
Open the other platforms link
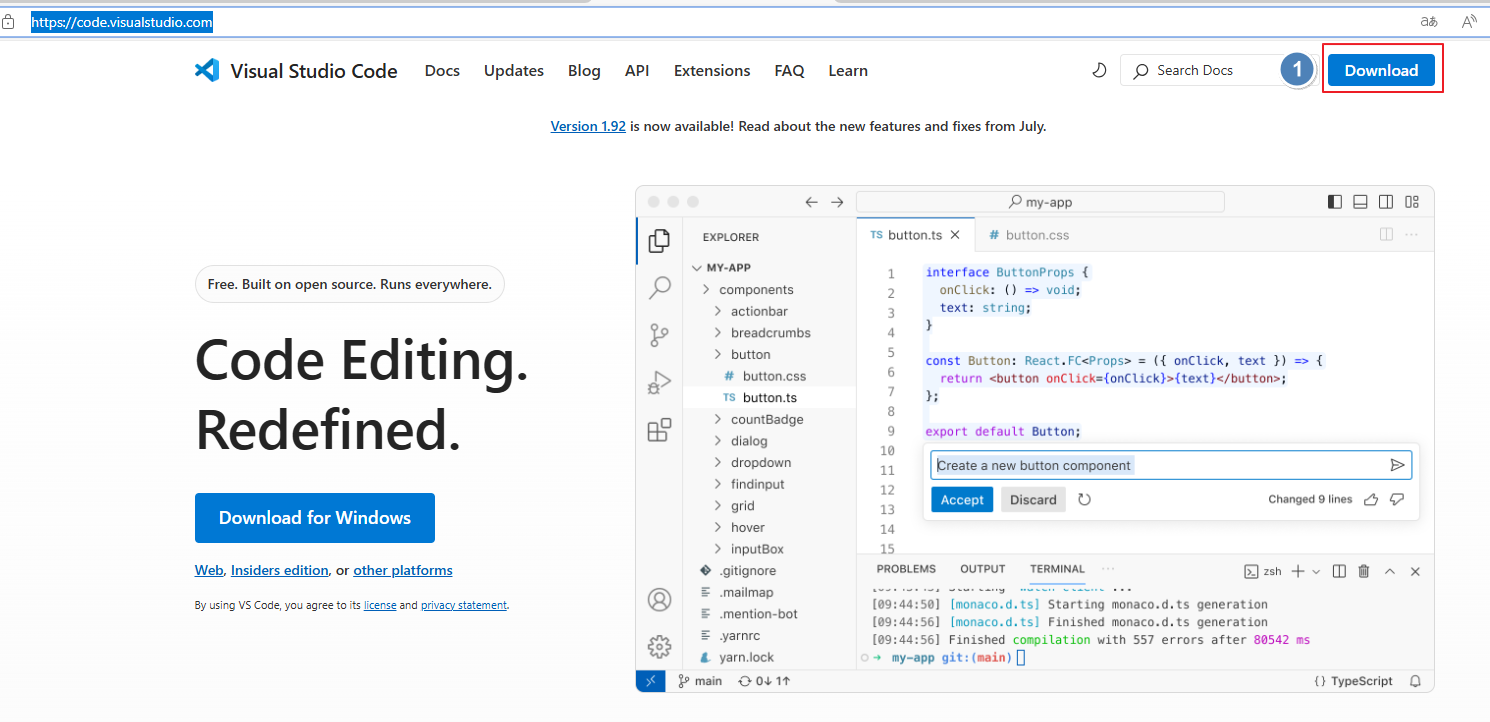click(x=403, y=570)
